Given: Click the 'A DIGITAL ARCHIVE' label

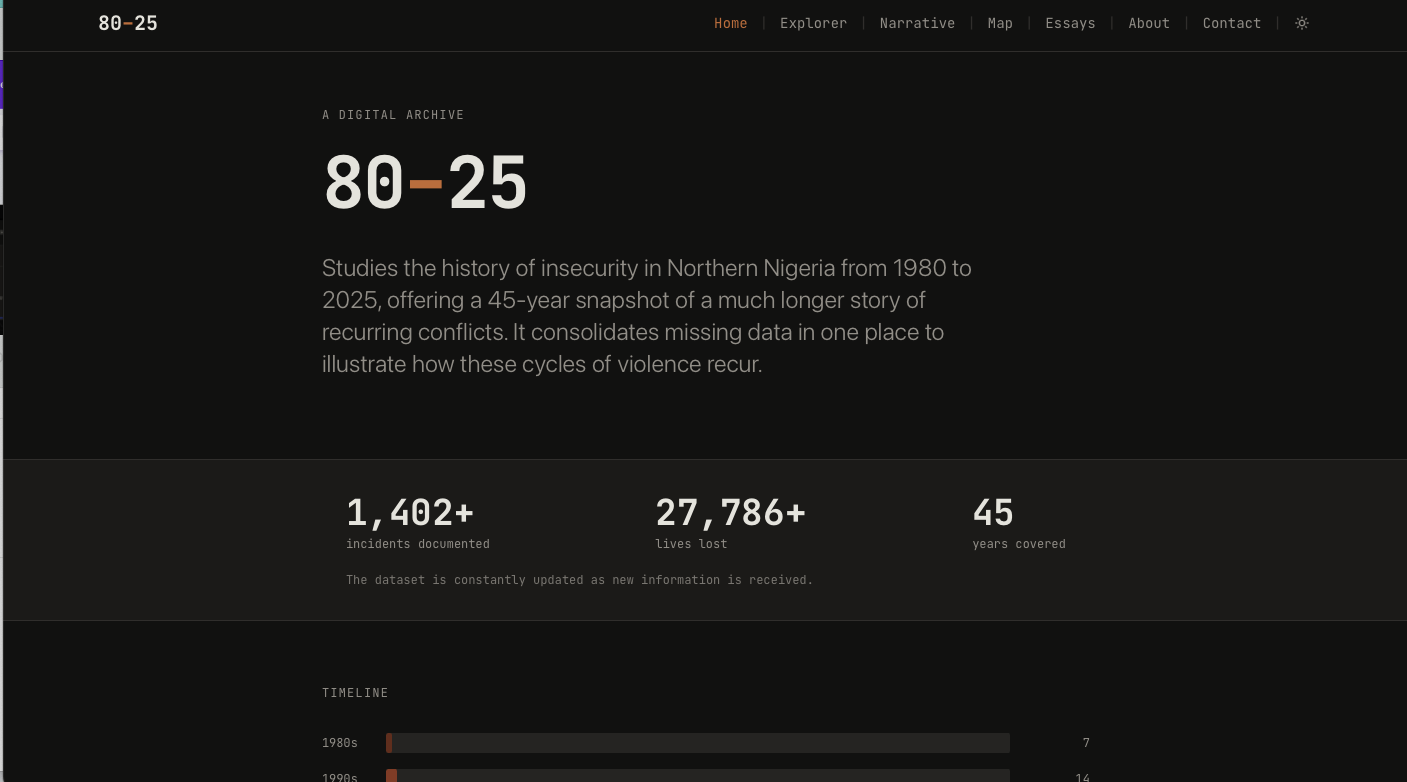Looking at the screenshot, I should pos(393,115).
